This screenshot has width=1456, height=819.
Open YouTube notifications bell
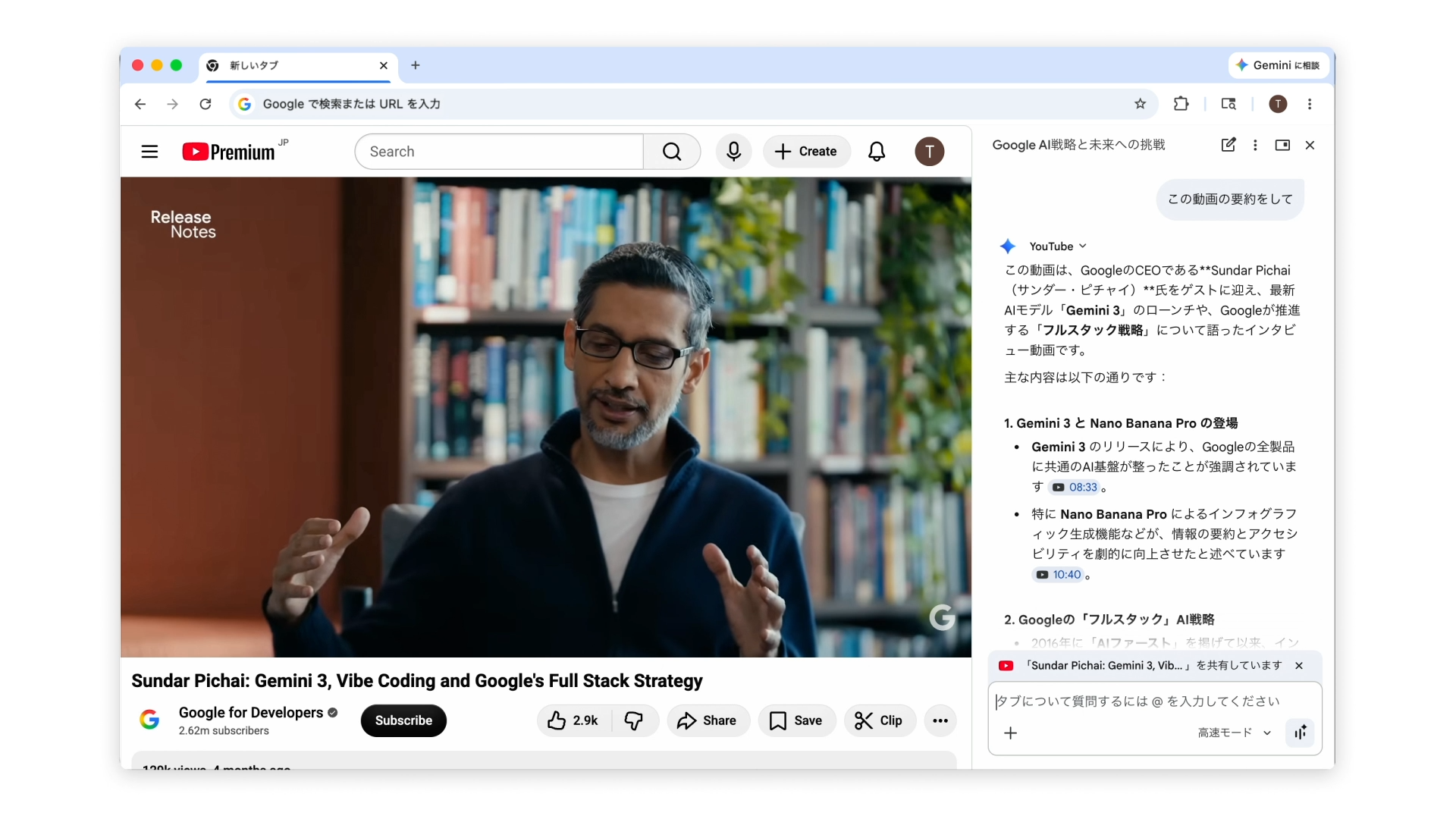(876, 152)
